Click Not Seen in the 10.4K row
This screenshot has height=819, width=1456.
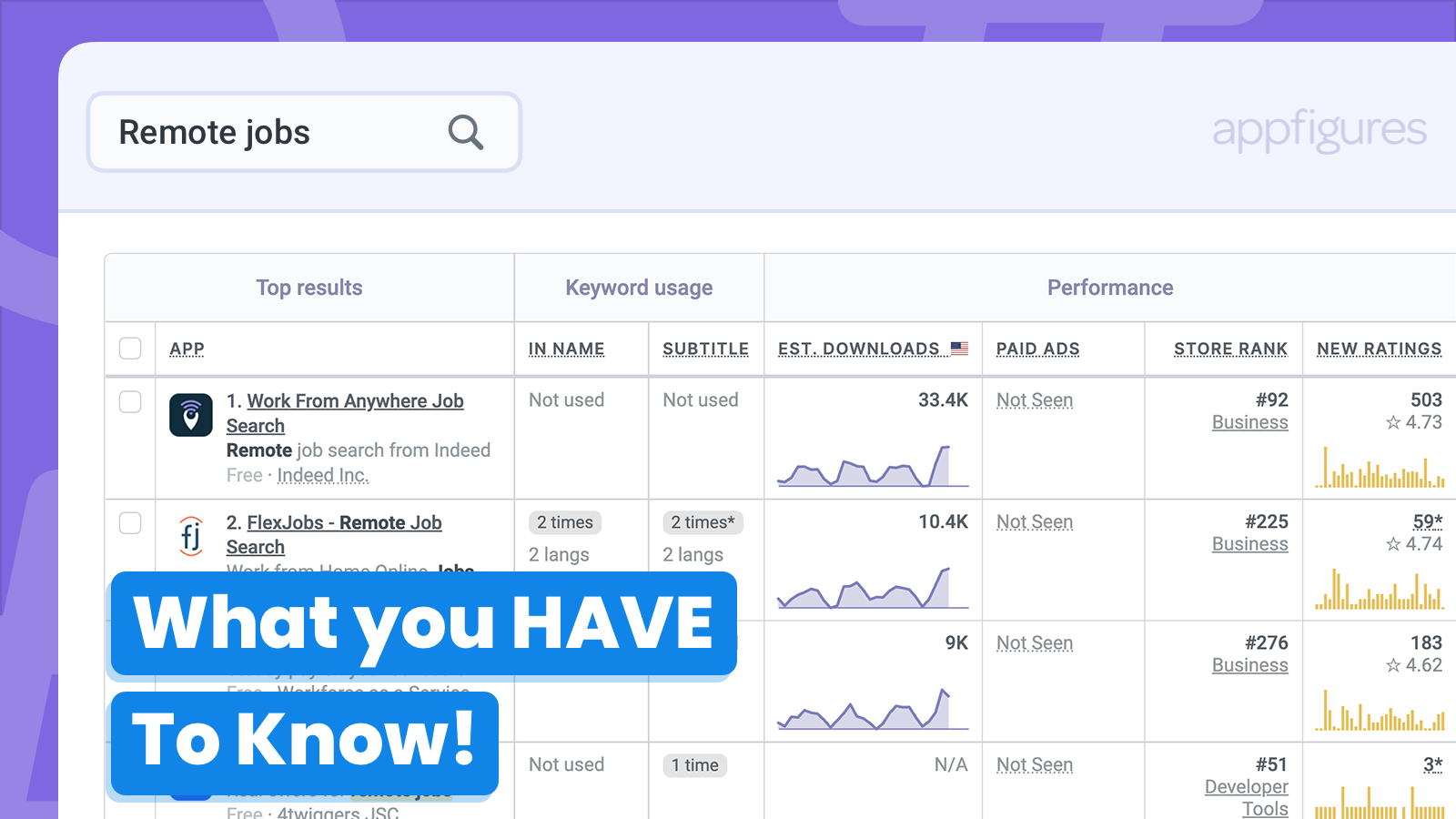tap(1035, 522)
